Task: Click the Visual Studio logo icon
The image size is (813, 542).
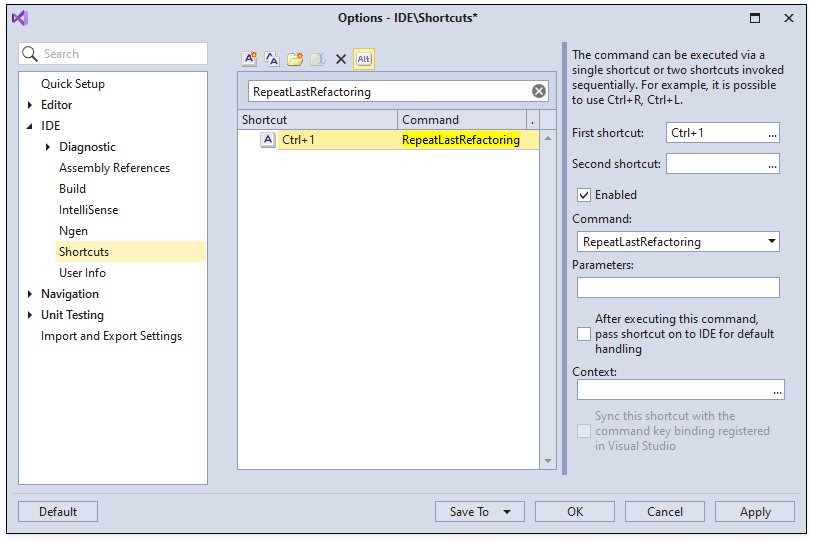Action: (x=20, y=18)
